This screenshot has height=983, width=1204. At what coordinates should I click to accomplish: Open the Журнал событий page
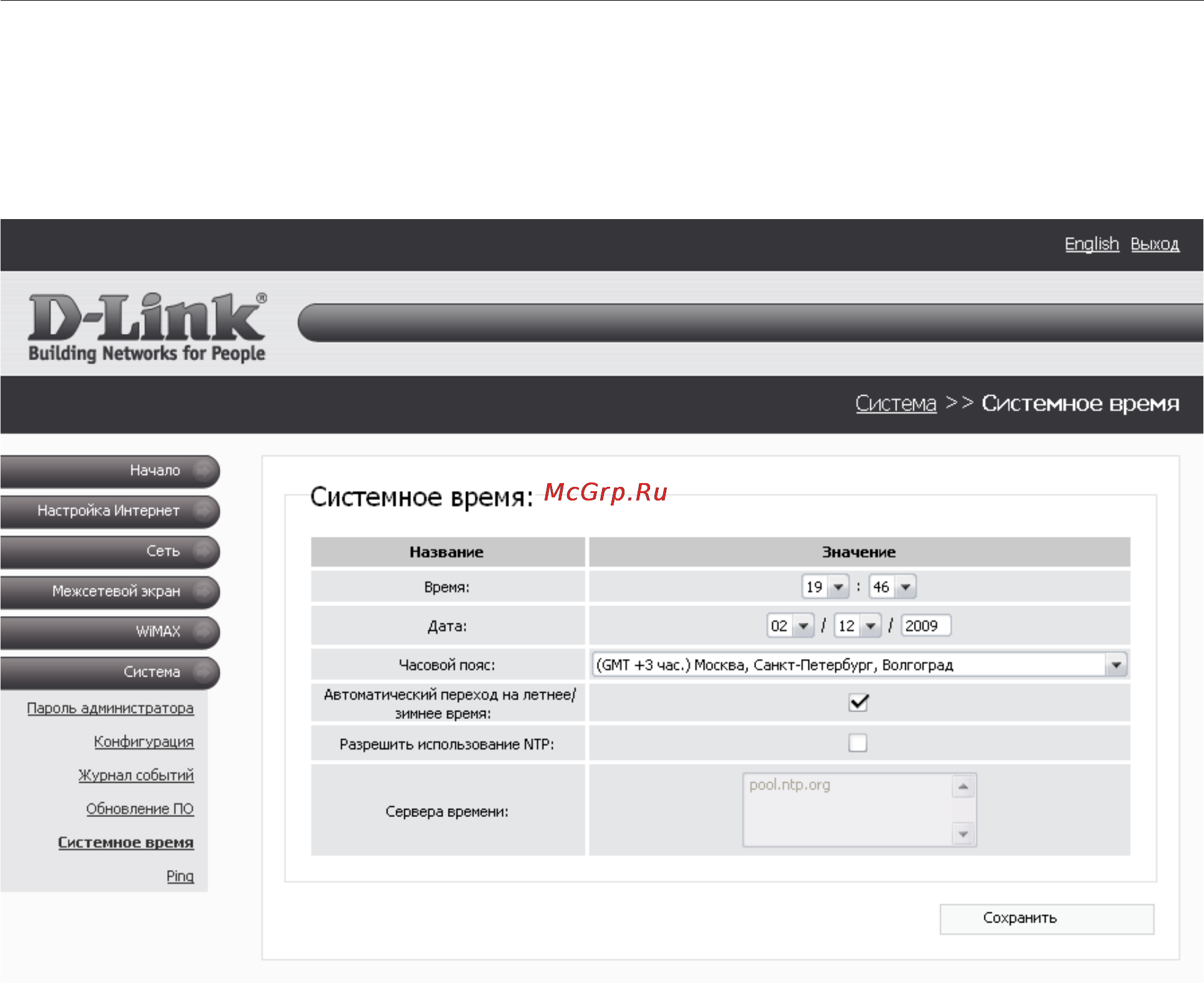pyautogui.click(x=136, y=775)
